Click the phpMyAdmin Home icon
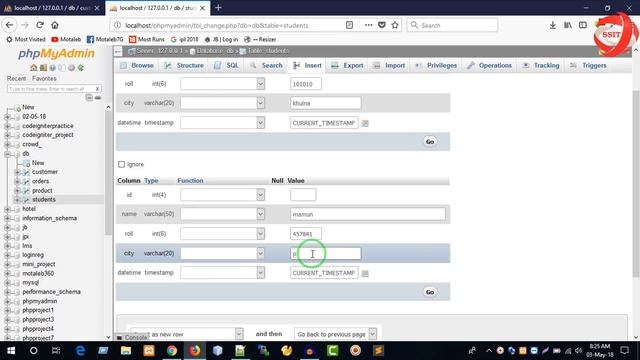 click(33, 68)
